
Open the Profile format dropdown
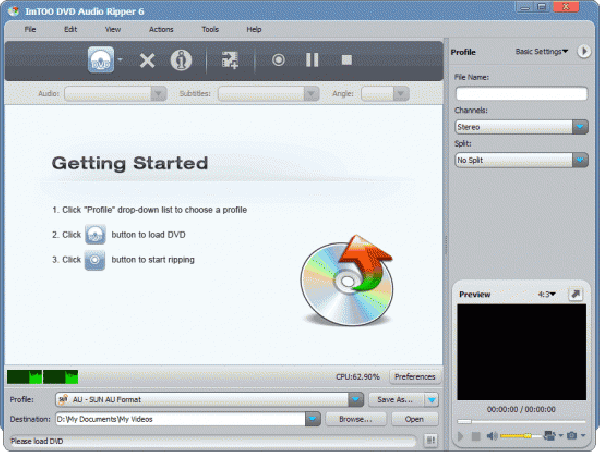[x=357, y=400]
